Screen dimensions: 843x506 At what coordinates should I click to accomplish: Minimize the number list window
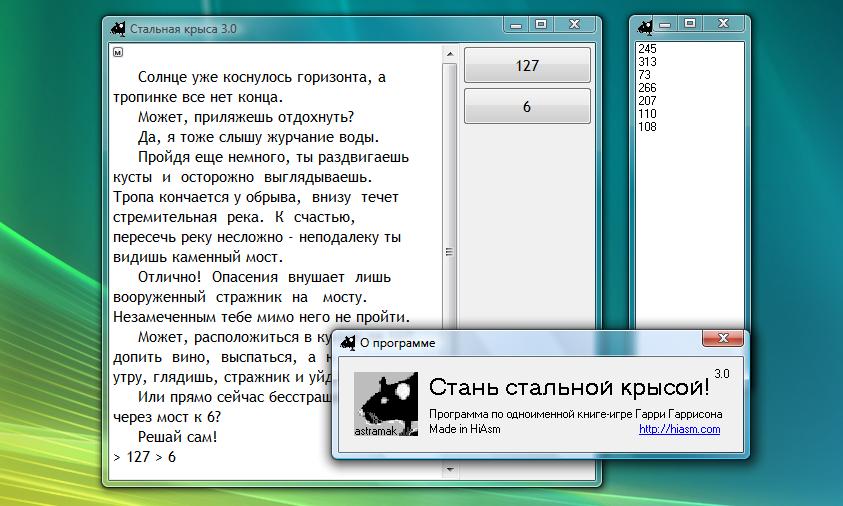coord(667,24)
